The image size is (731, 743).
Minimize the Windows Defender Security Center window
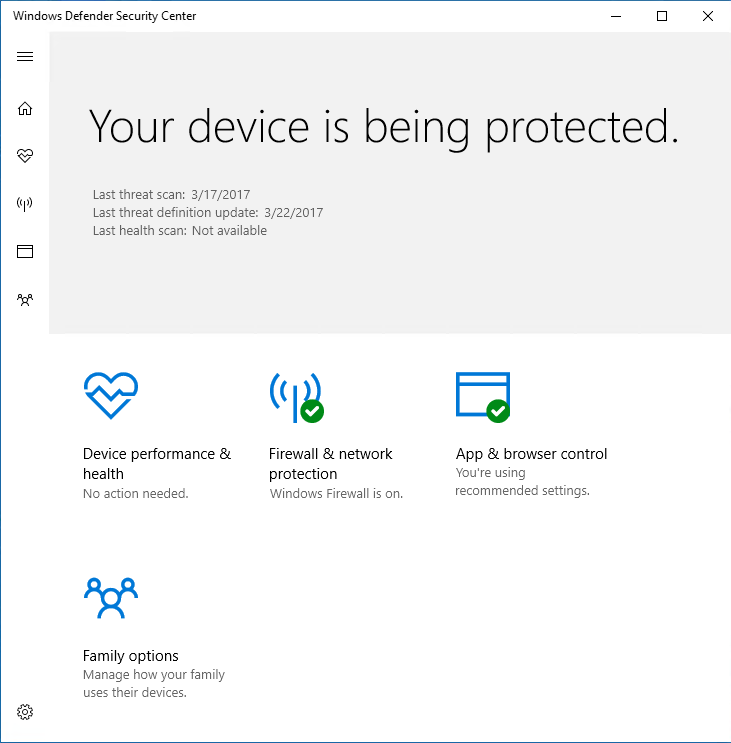pyautogui.click(x=615, y=16)
